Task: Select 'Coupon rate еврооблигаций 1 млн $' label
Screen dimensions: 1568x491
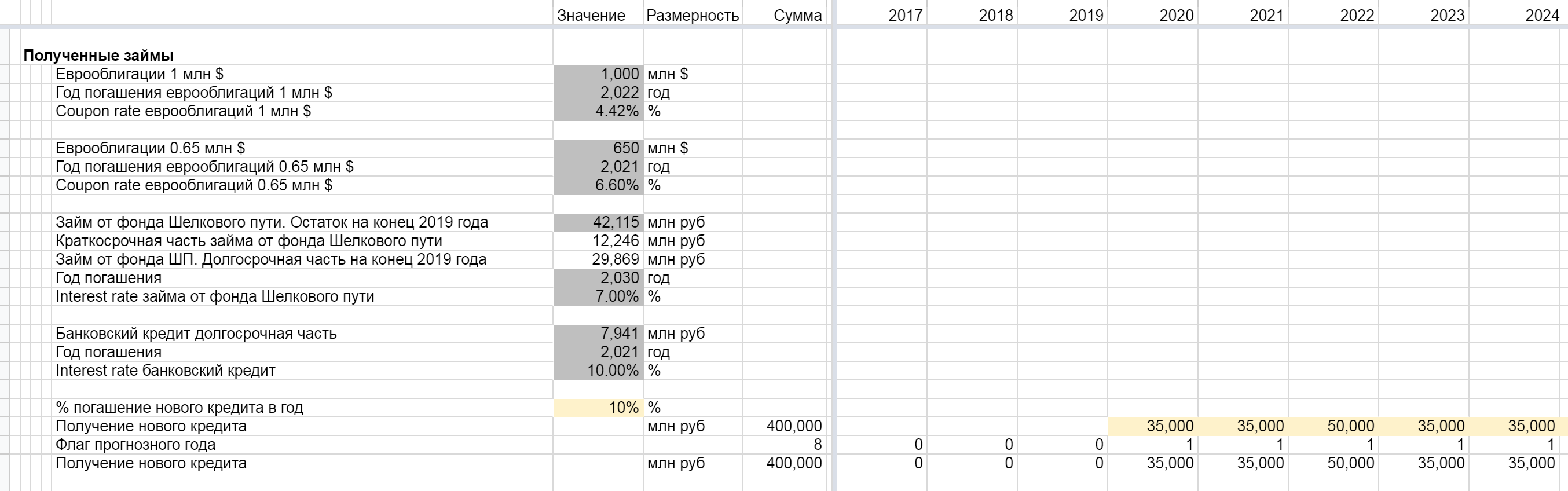Action: pyautogui.click(x=183, y=111)
